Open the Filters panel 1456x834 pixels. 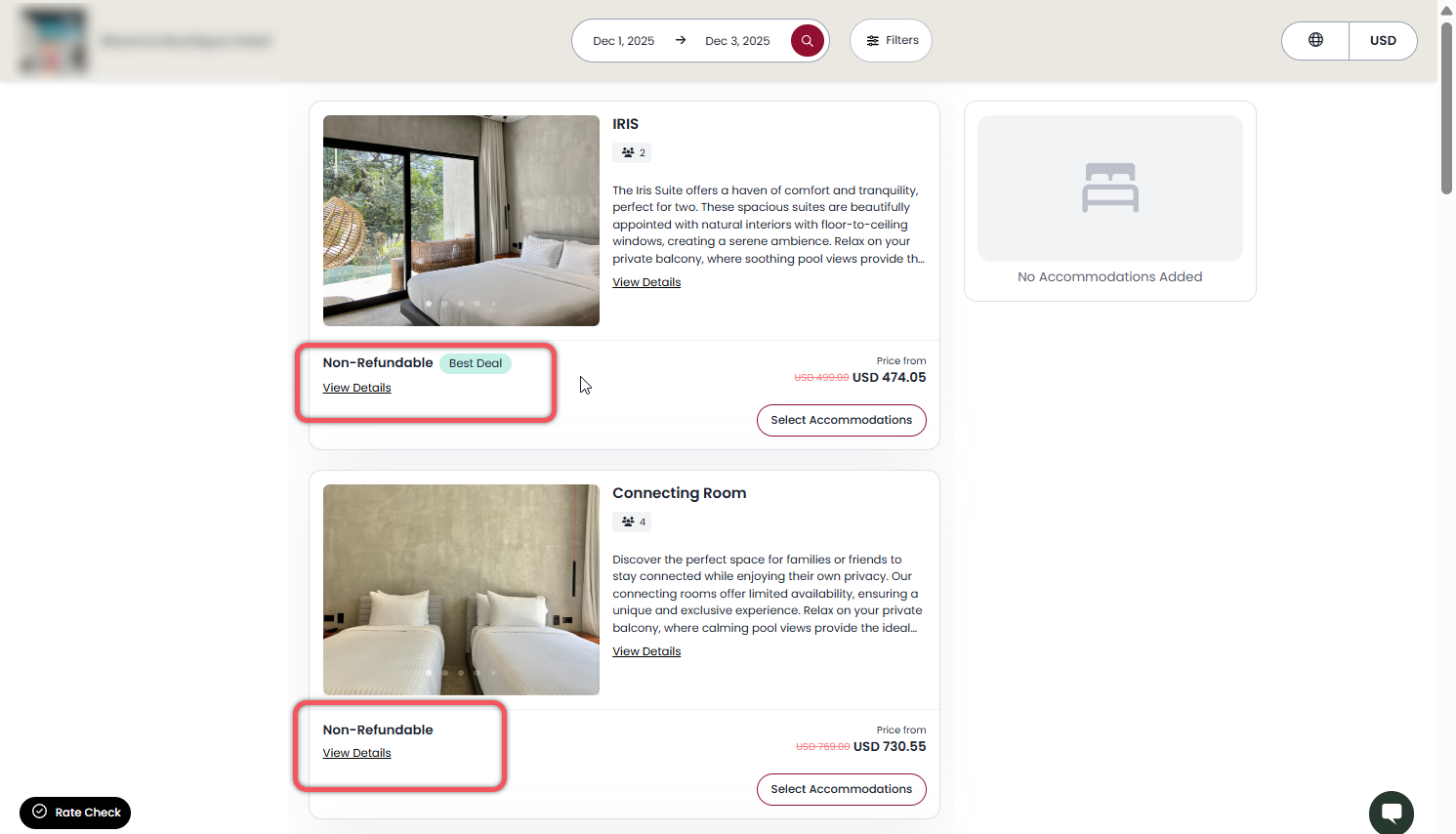tap(891, 41)
